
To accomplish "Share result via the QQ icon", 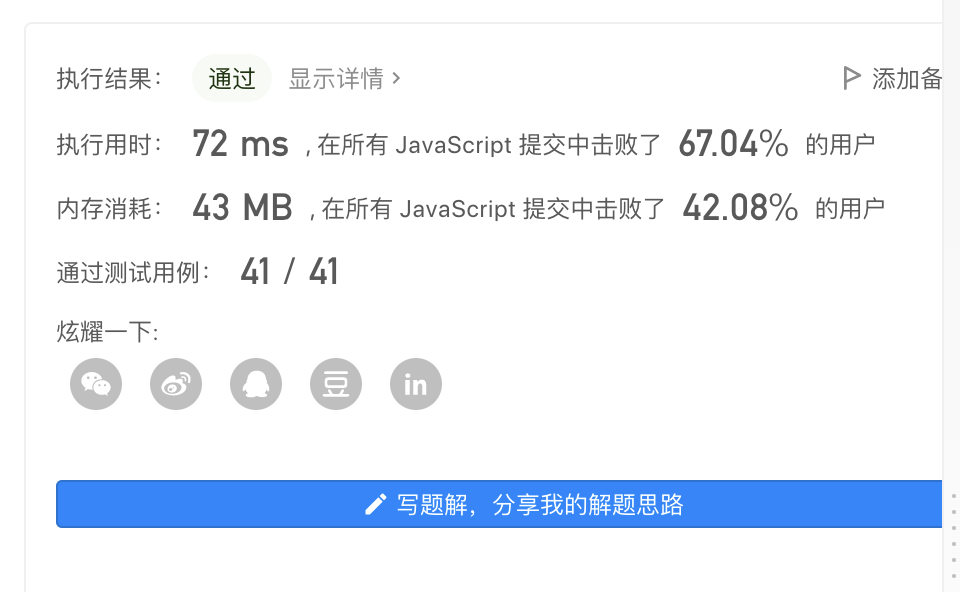I will pyautogui.click(x=255, y=384).
